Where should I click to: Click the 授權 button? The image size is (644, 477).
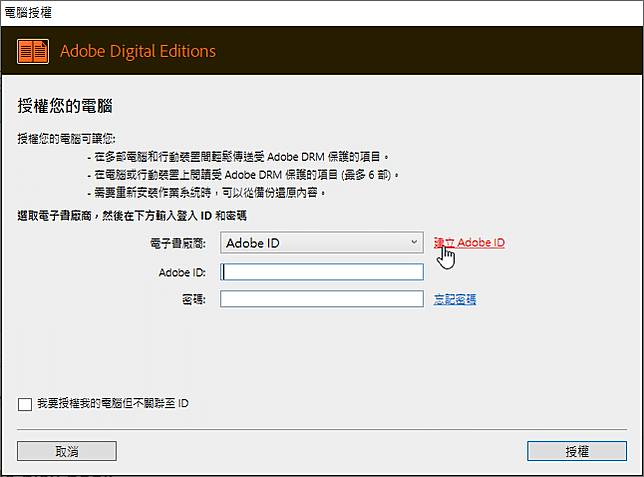(x=577, y=452)
